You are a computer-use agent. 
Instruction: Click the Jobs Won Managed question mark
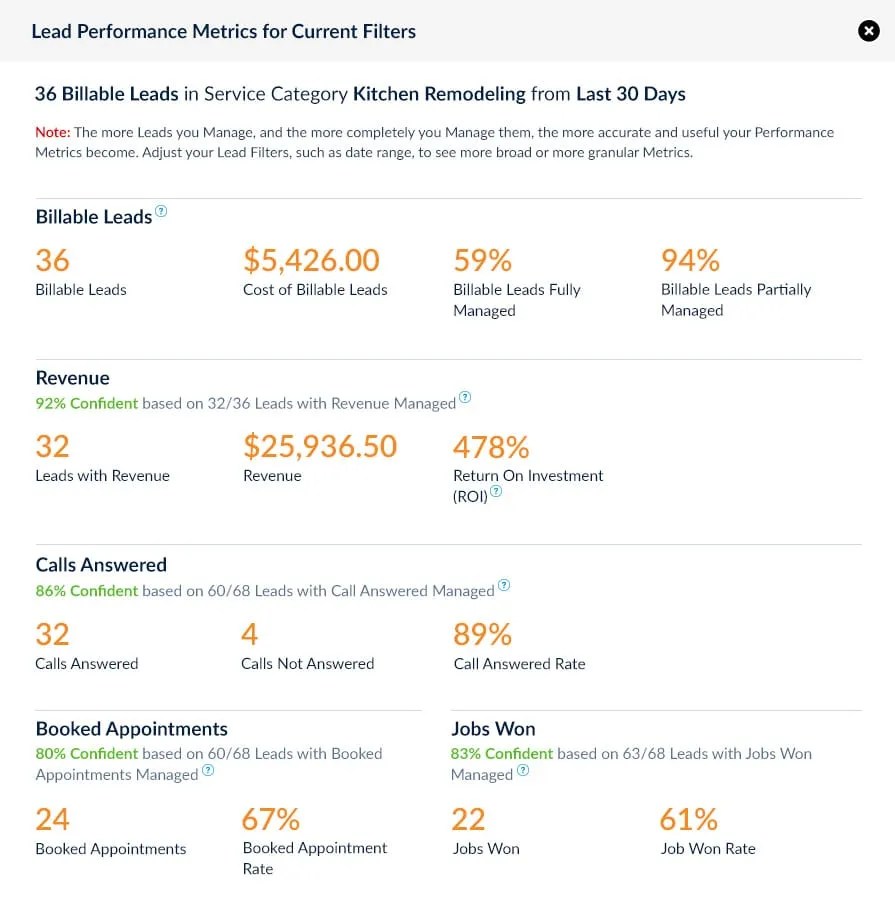[522, 772]
